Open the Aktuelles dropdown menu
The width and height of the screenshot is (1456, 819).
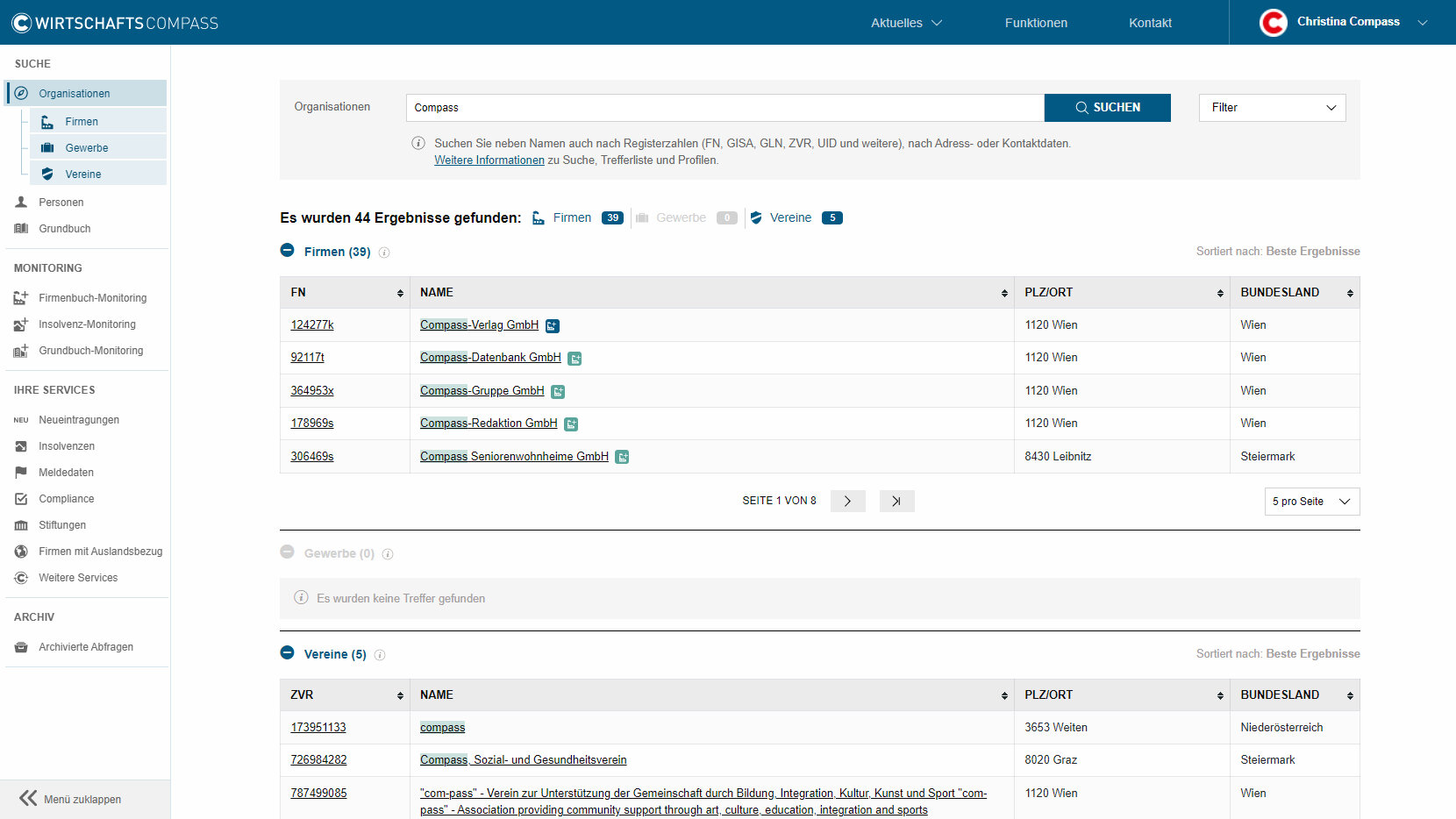point(906,23)
